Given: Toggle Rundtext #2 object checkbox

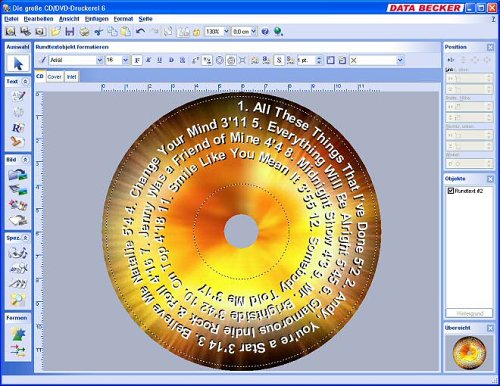Looking at the screenshot, I should point(451,191).
